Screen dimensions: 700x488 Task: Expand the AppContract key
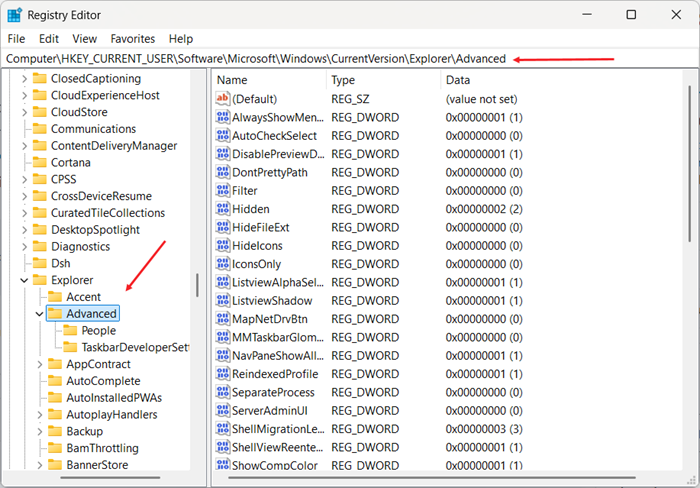coord(40,364)
